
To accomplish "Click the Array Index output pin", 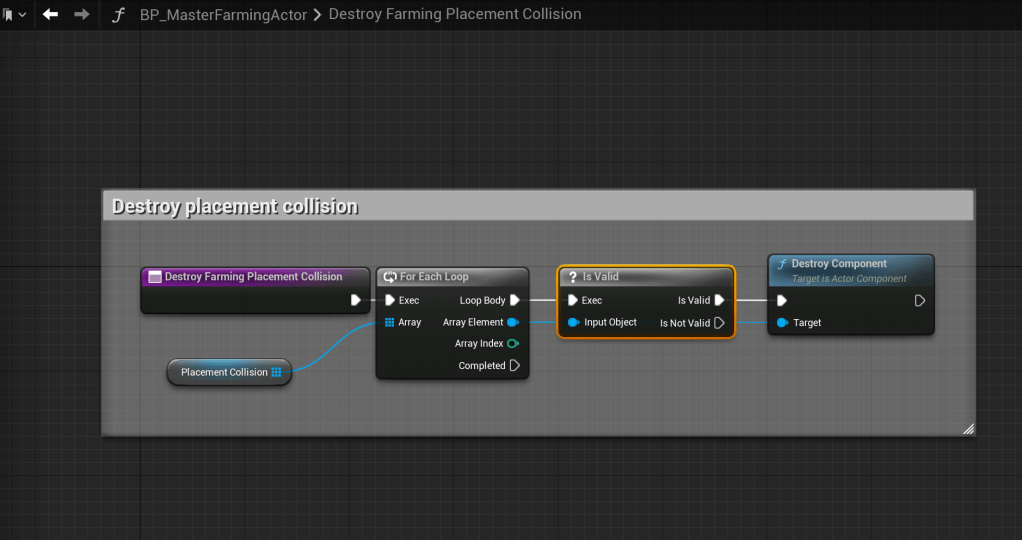I will (x=513, y=344).
